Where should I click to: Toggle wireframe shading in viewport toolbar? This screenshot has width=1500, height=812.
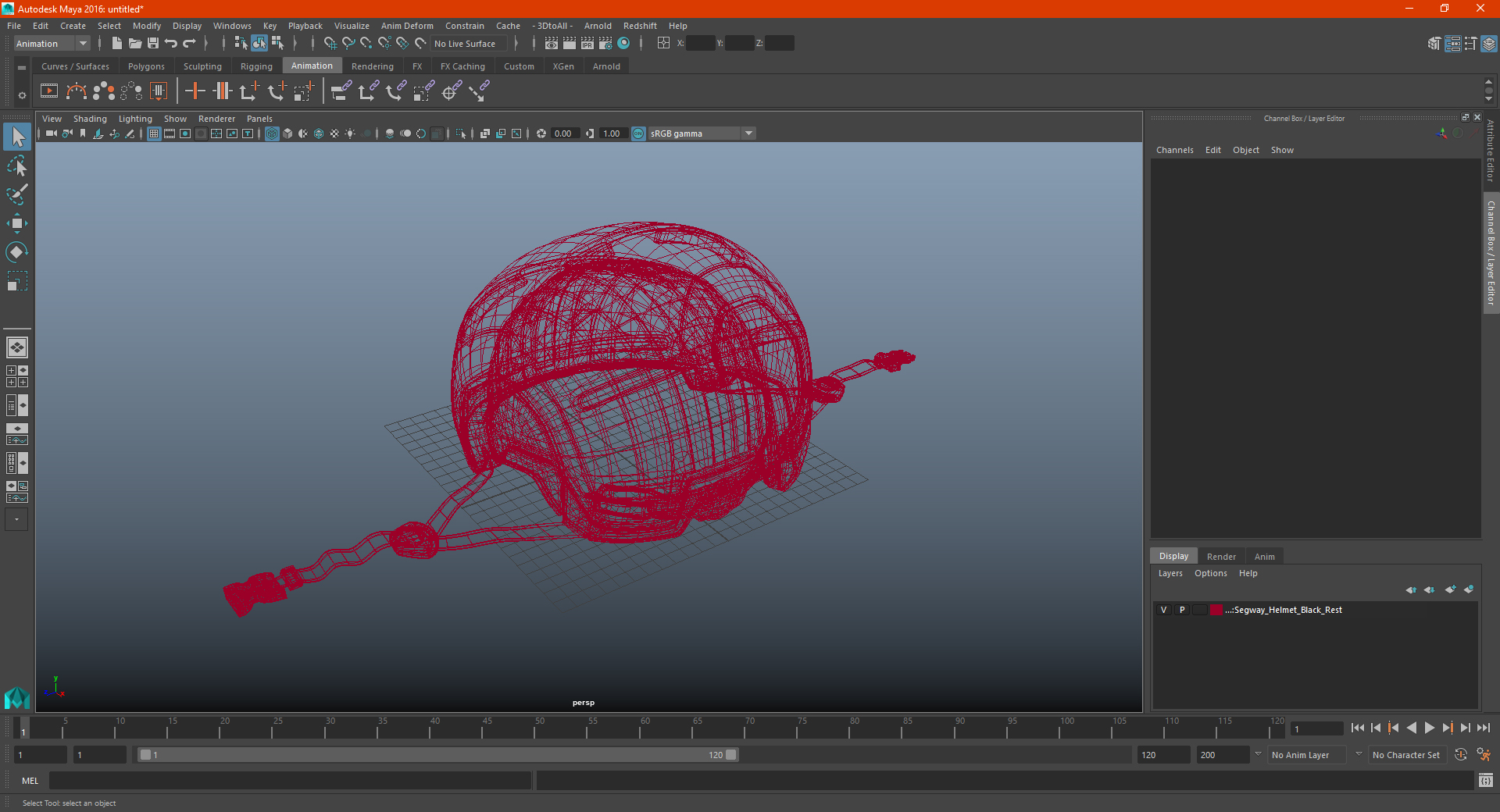(272, 134)
